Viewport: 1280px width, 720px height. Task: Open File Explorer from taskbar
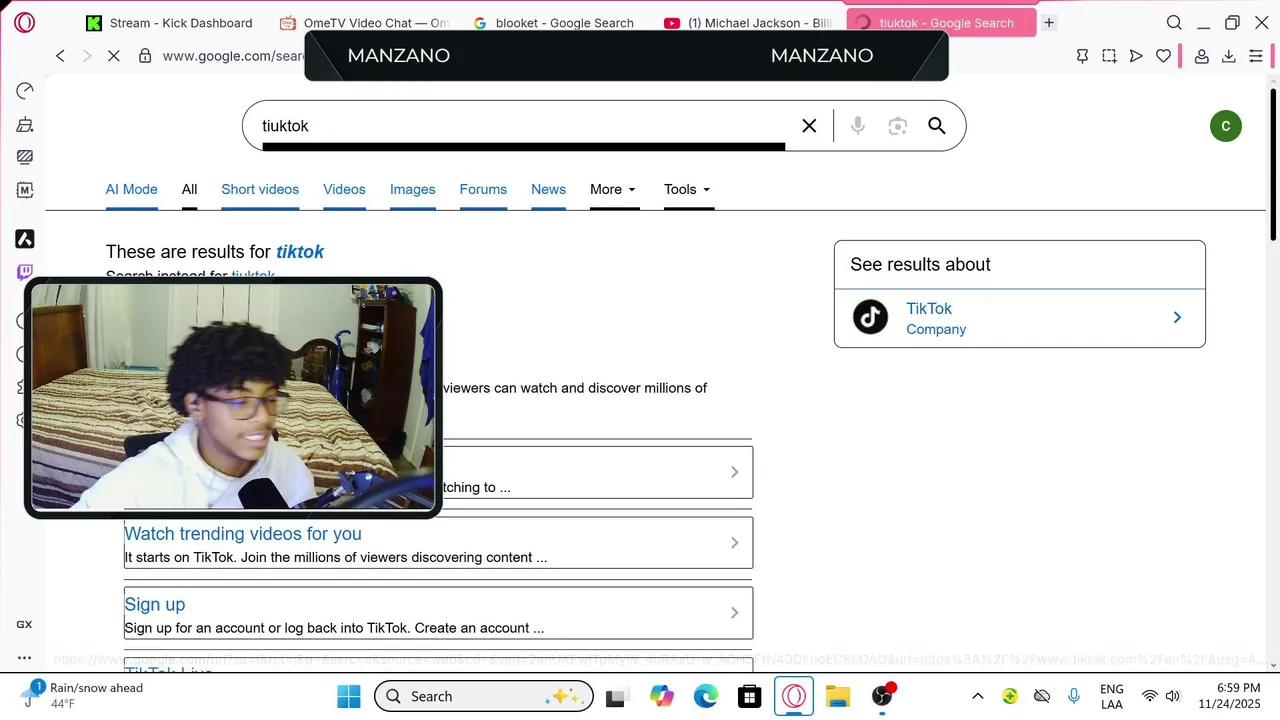click(838, 696)
